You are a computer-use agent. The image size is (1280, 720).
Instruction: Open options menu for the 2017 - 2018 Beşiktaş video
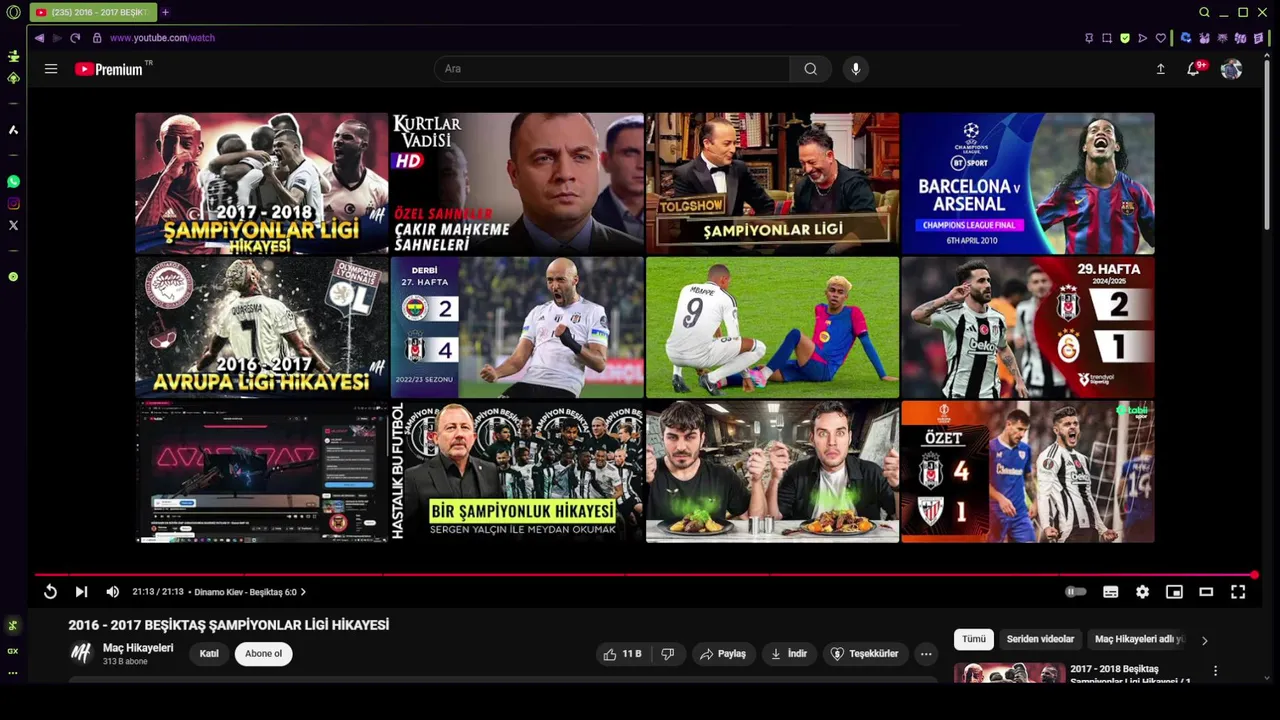(x=1215, y=671)
